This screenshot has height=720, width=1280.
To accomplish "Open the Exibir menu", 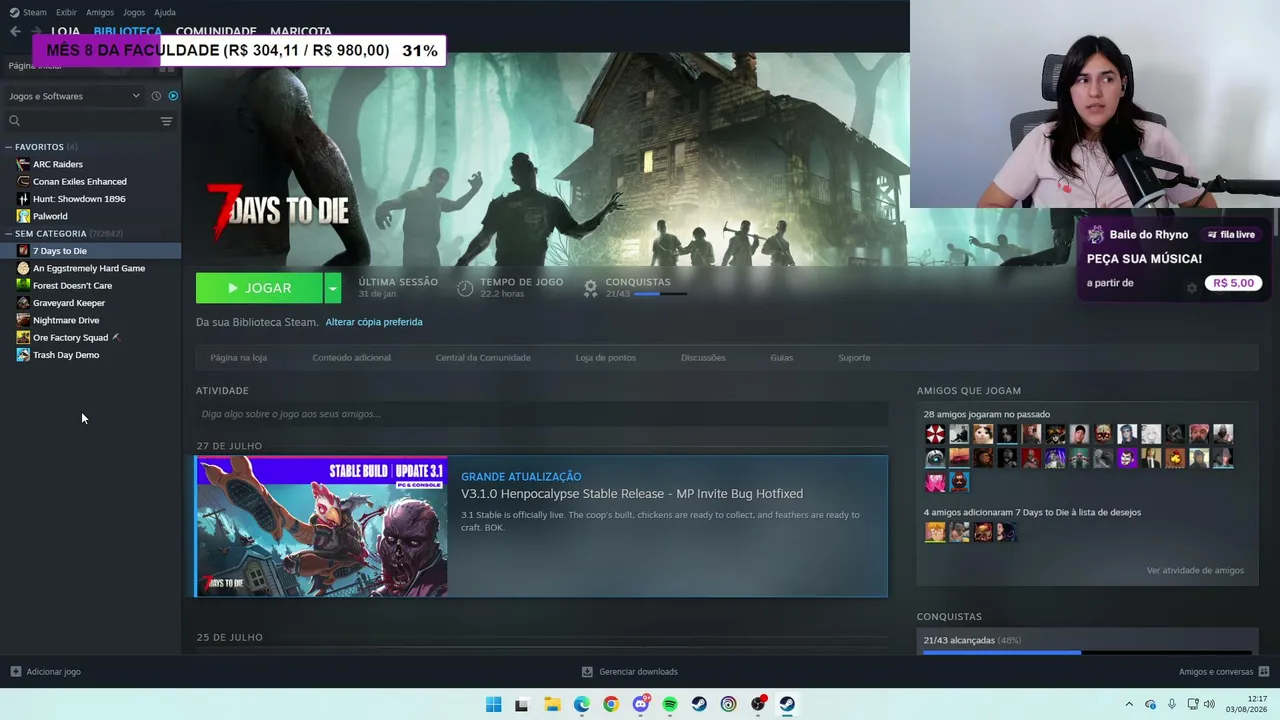I will pyautogui.click(x=66, y=12).
